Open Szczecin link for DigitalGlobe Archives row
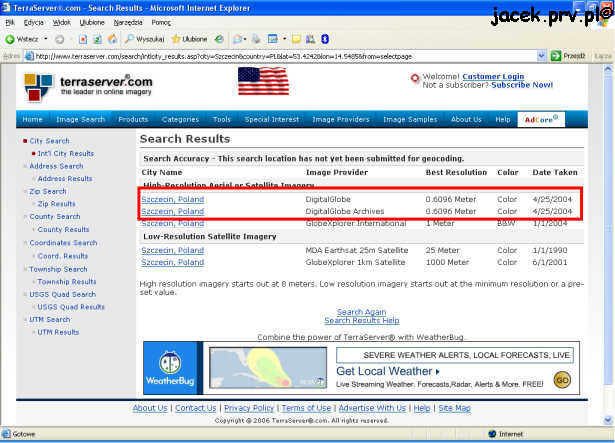 tap(173, 211)
